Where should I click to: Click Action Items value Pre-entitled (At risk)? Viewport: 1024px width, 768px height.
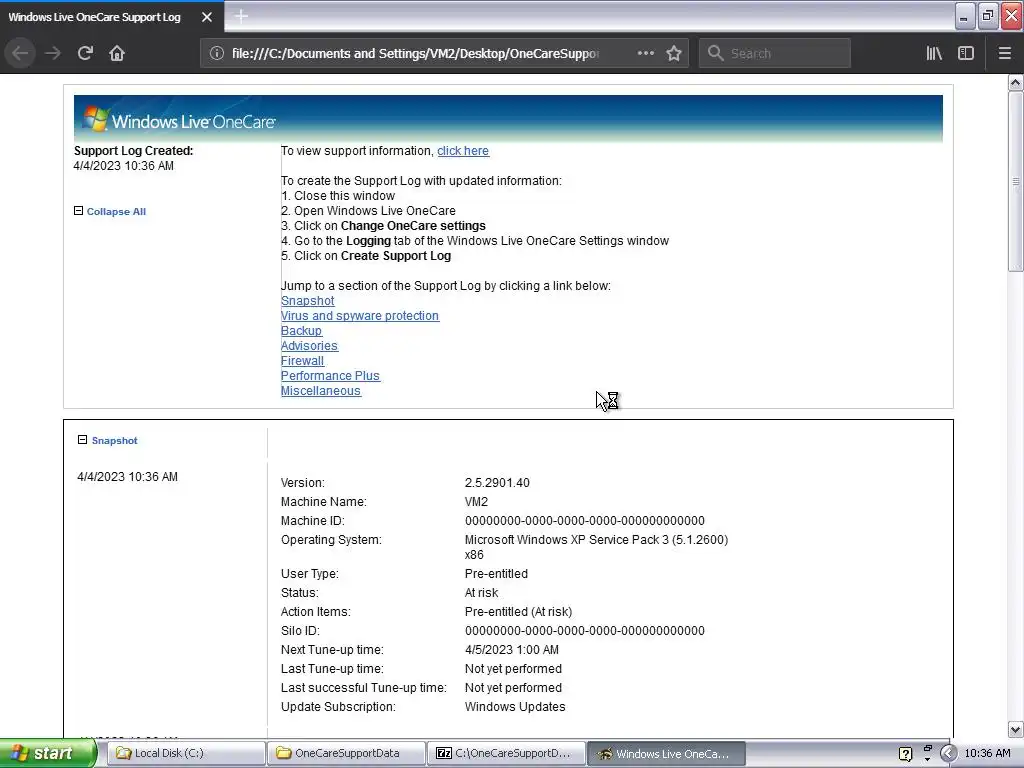[x=518, y=612]
